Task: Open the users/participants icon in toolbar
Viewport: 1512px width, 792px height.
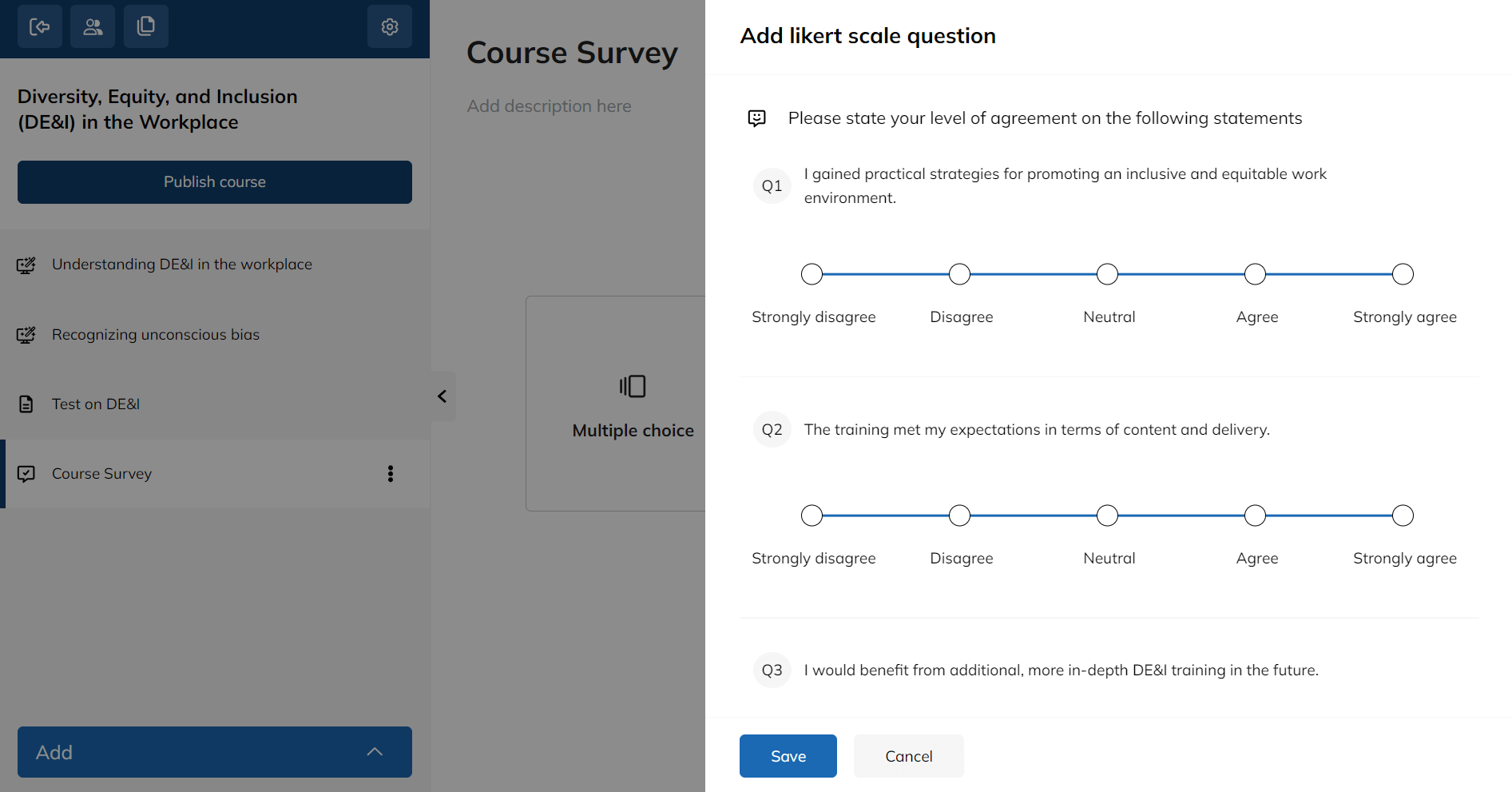Action: click(x=93, y=26)
